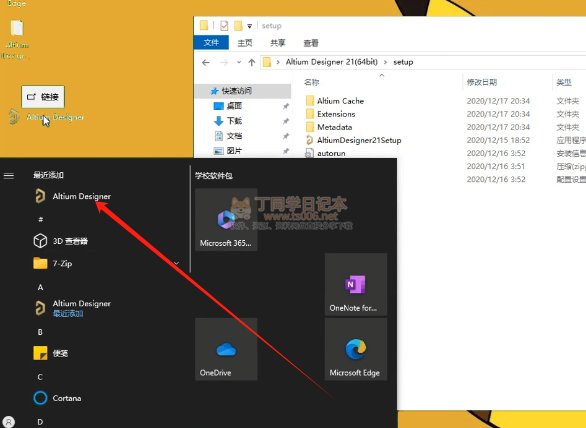586x428 pixels.
Task: Open recent locations dropdown arrow
Action: click(239, 62)
